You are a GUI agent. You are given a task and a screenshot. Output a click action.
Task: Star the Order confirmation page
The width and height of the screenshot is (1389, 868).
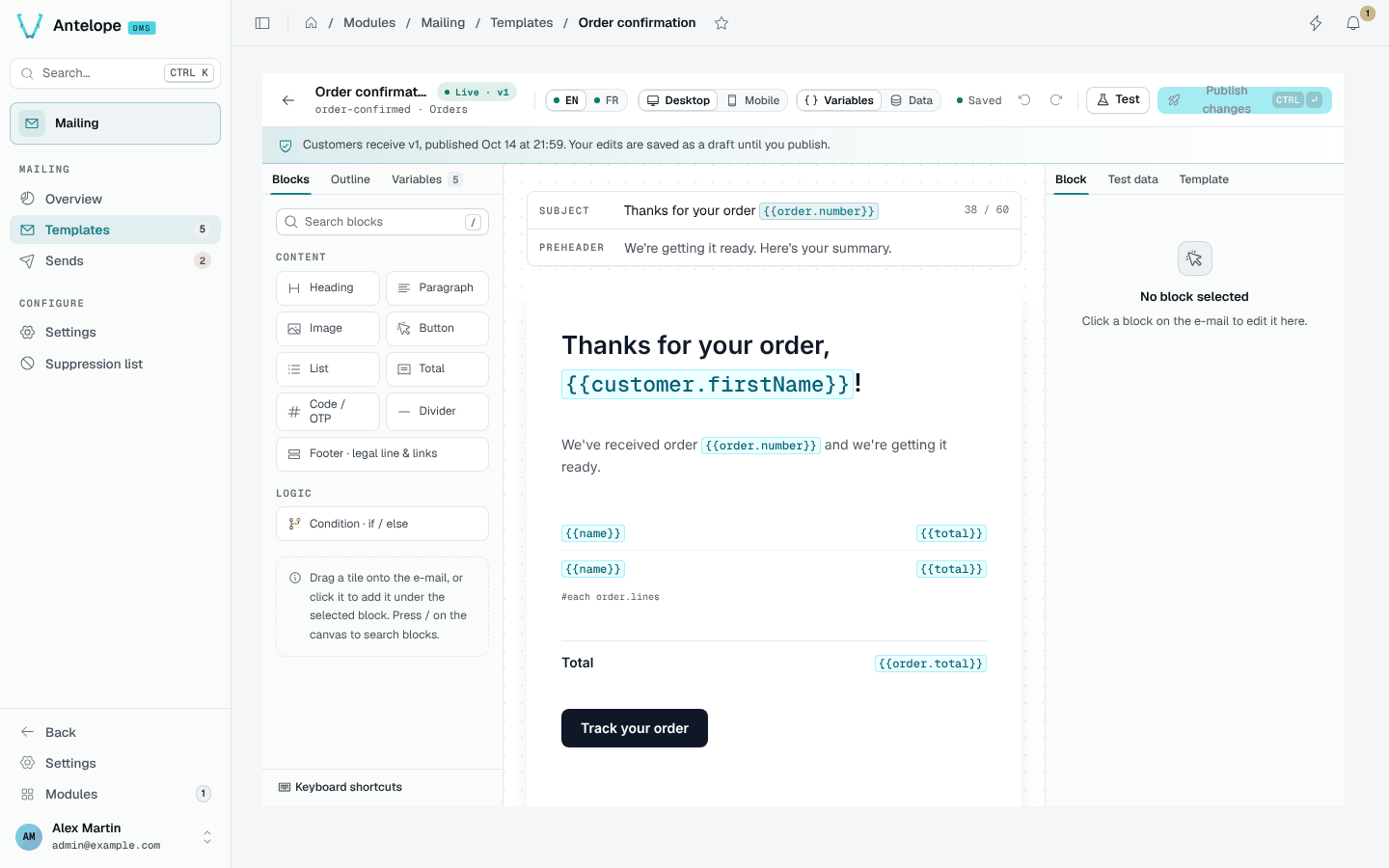[722, 23]
